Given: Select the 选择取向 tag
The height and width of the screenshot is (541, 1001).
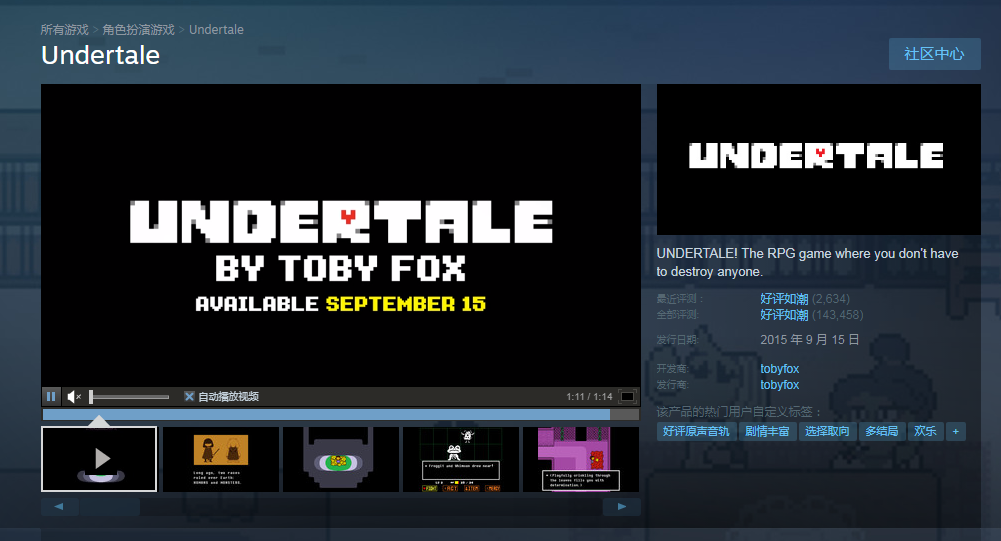Looking at the screenshot, I should pos(827,431).
